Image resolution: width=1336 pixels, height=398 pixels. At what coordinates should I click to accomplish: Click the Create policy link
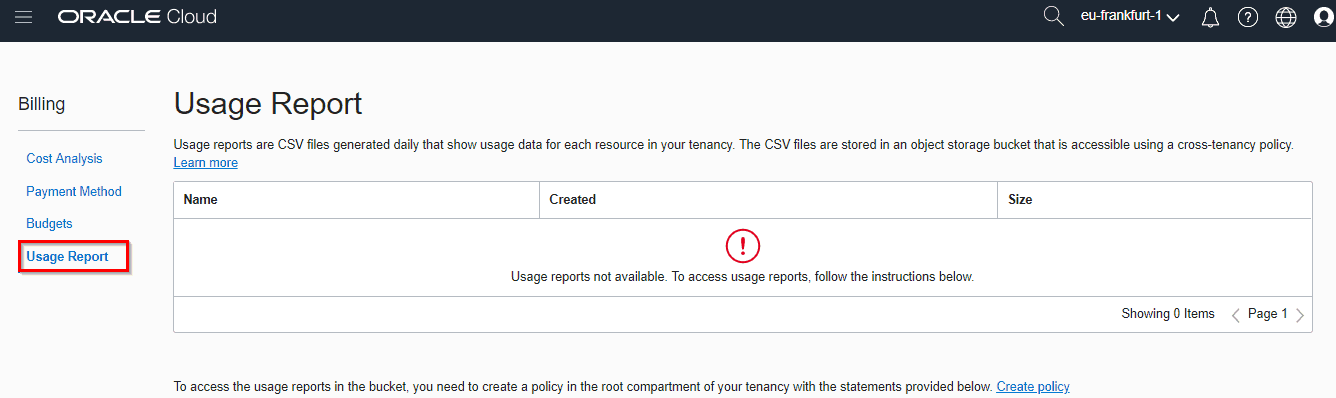coord(1033,387)
